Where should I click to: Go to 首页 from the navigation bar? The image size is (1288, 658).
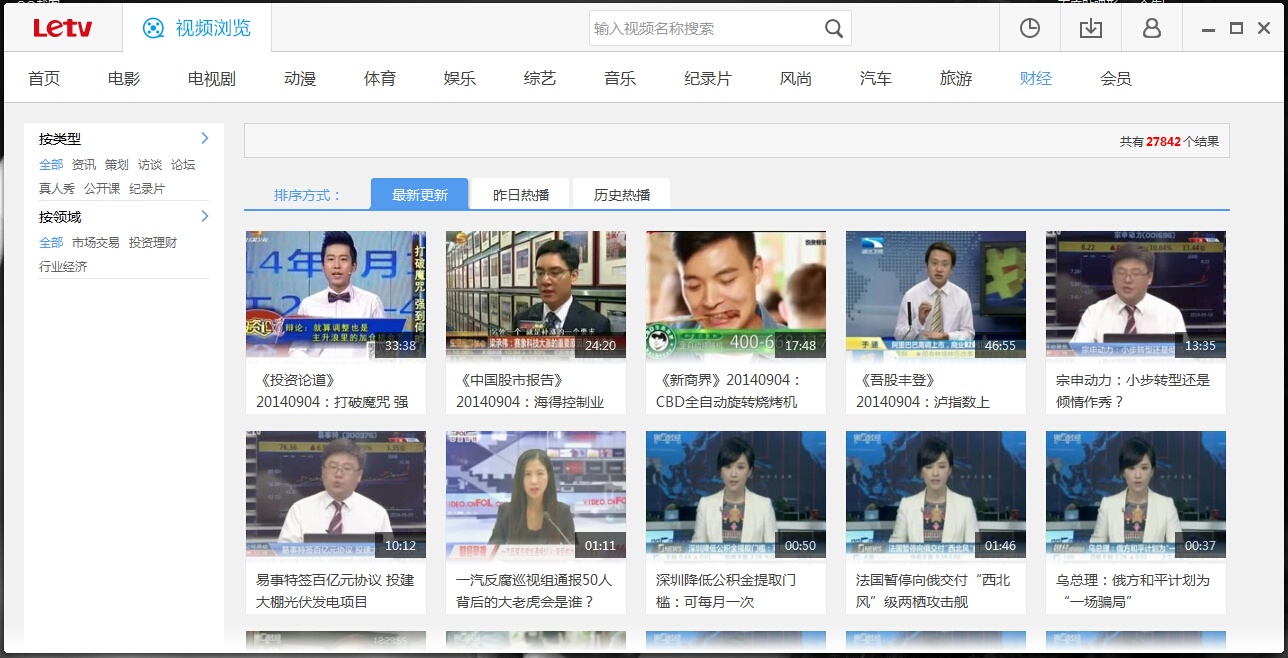pyautogui.click(x=44, y=78)
